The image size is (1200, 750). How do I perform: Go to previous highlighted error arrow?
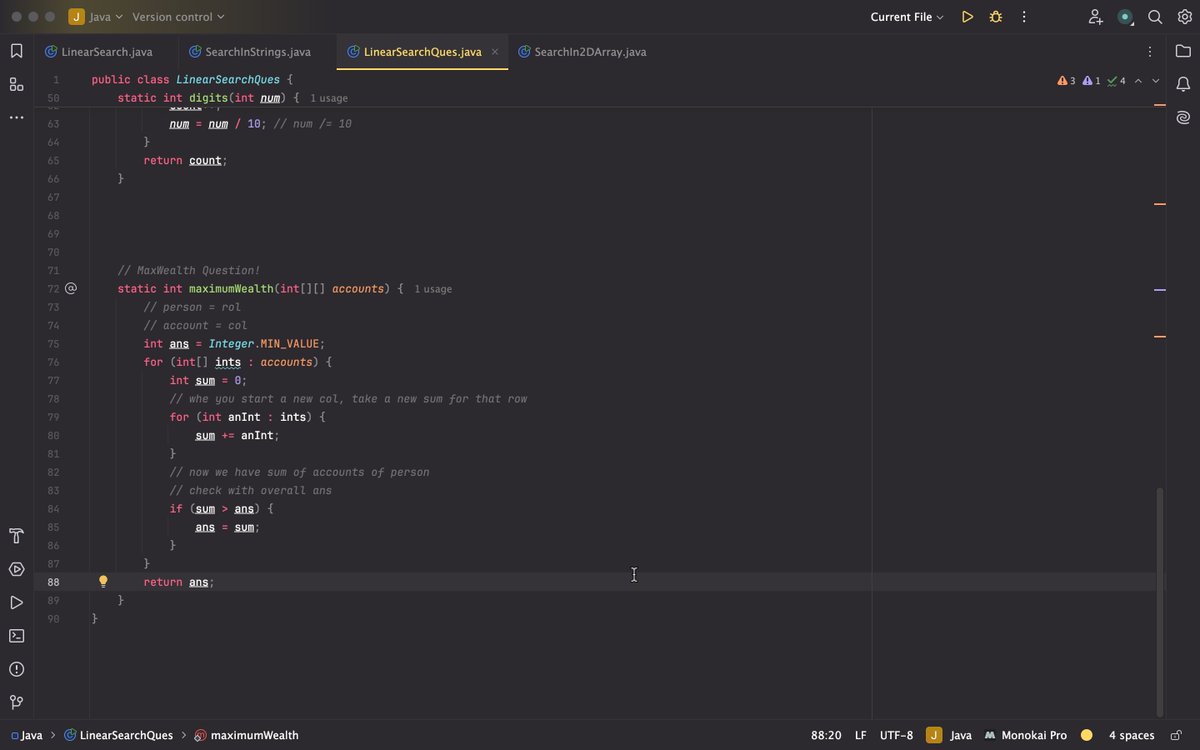click(1140, 80)
